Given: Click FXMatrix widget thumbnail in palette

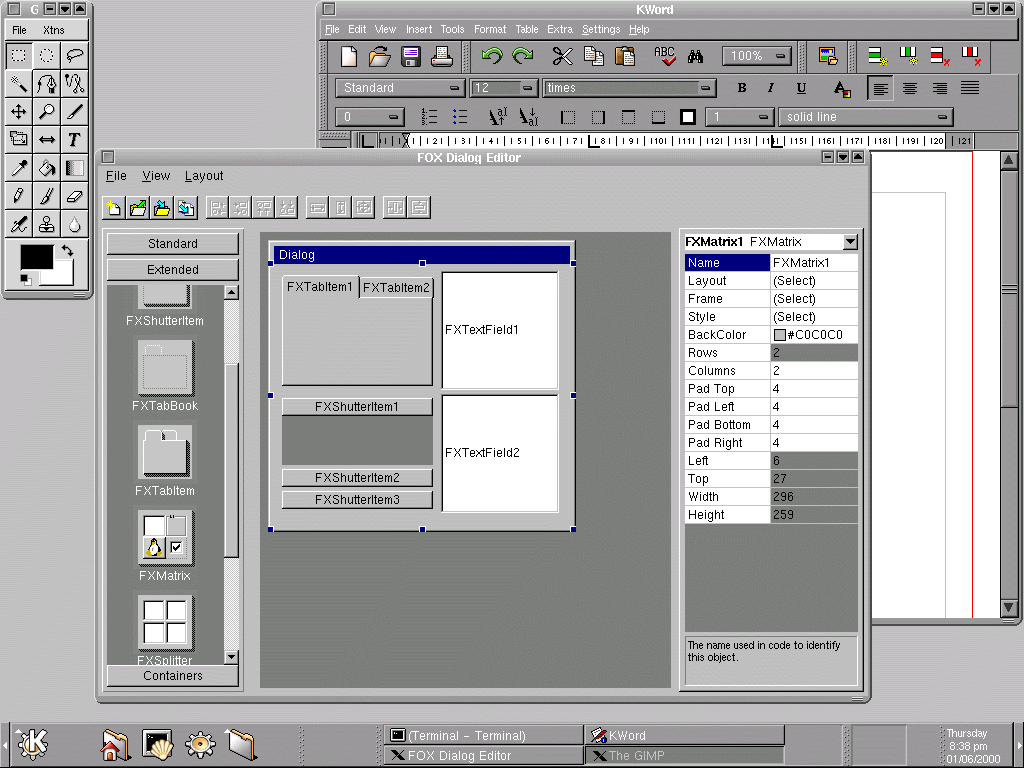Looking at the screenshot, I should coord(165,537).
